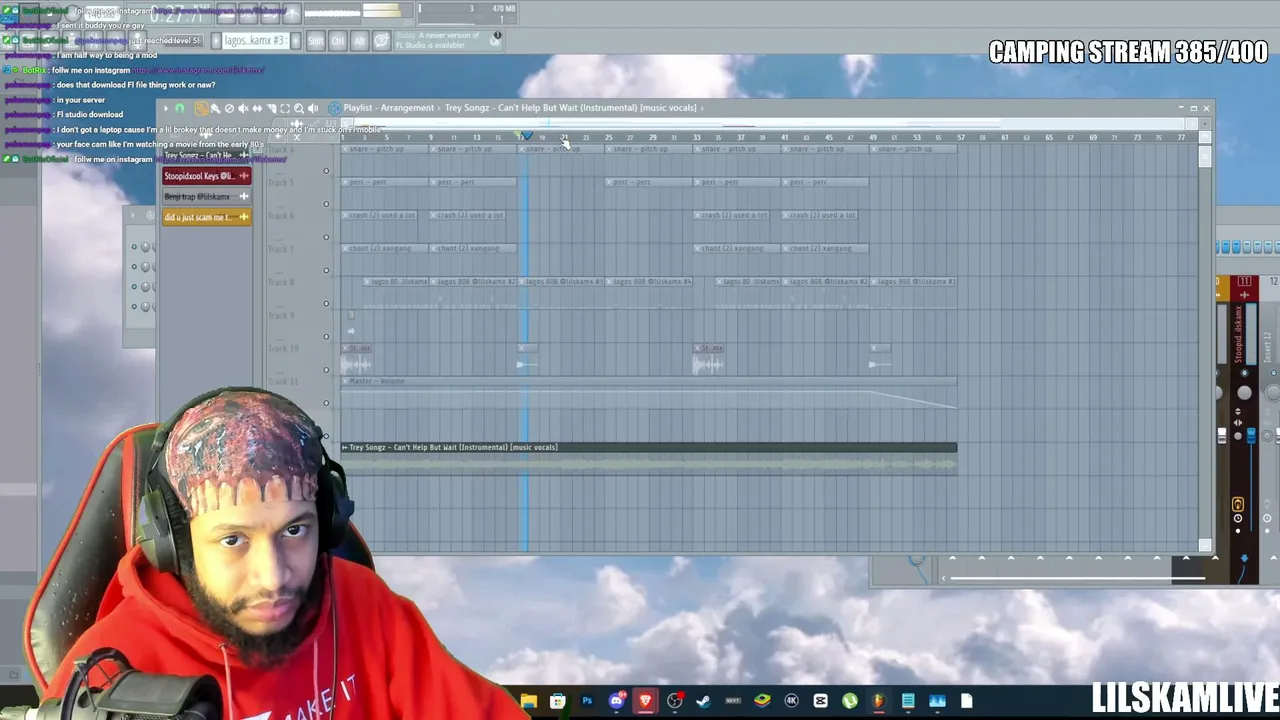Toggle the snap magnet in playlist toolbar
This screenshot has width=1280, height=720.
pyautogui.click(x=180, y=108)
